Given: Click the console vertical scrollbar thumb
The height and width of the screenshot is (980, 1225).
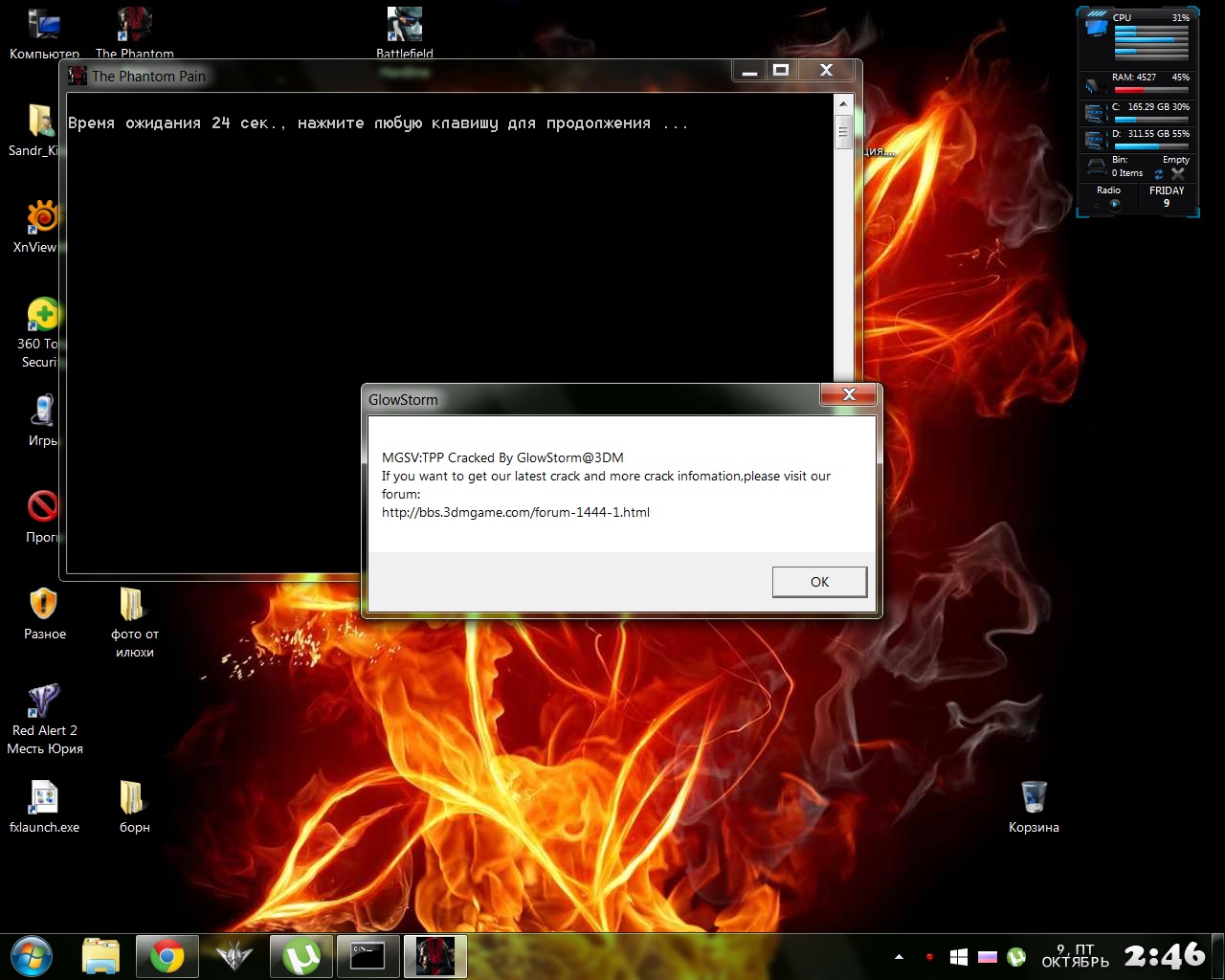Looking at the screenshot, I should (843, 132).
